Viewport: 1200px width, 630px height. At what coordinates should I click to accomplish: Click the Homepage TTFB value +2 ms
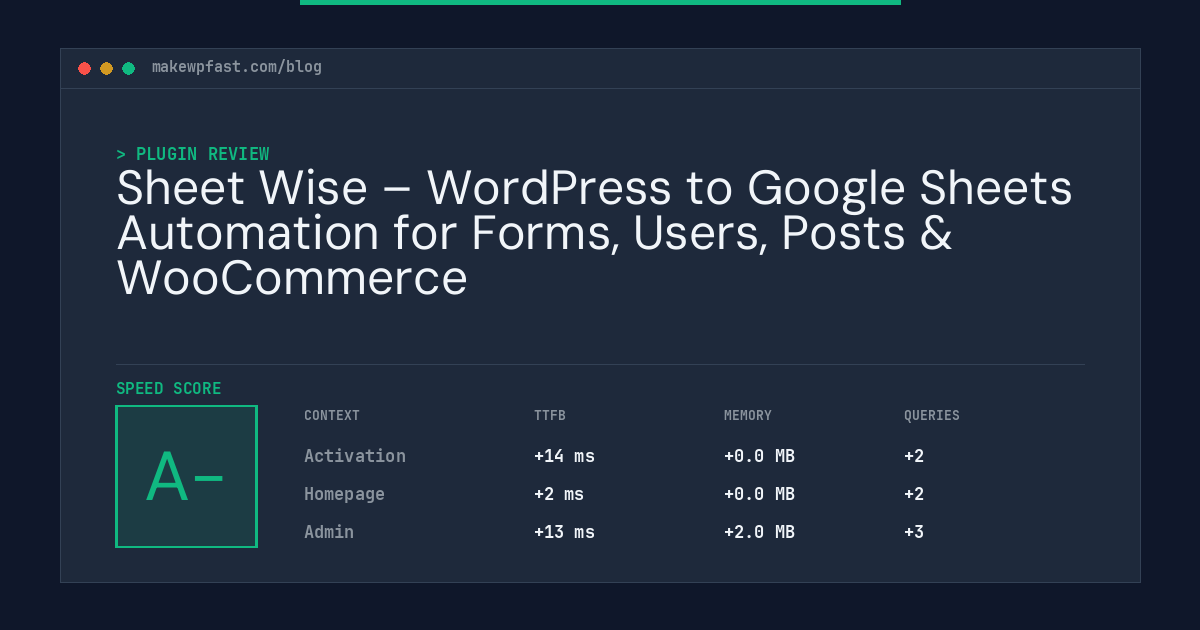pyautogui.click(x=559, y=494)
